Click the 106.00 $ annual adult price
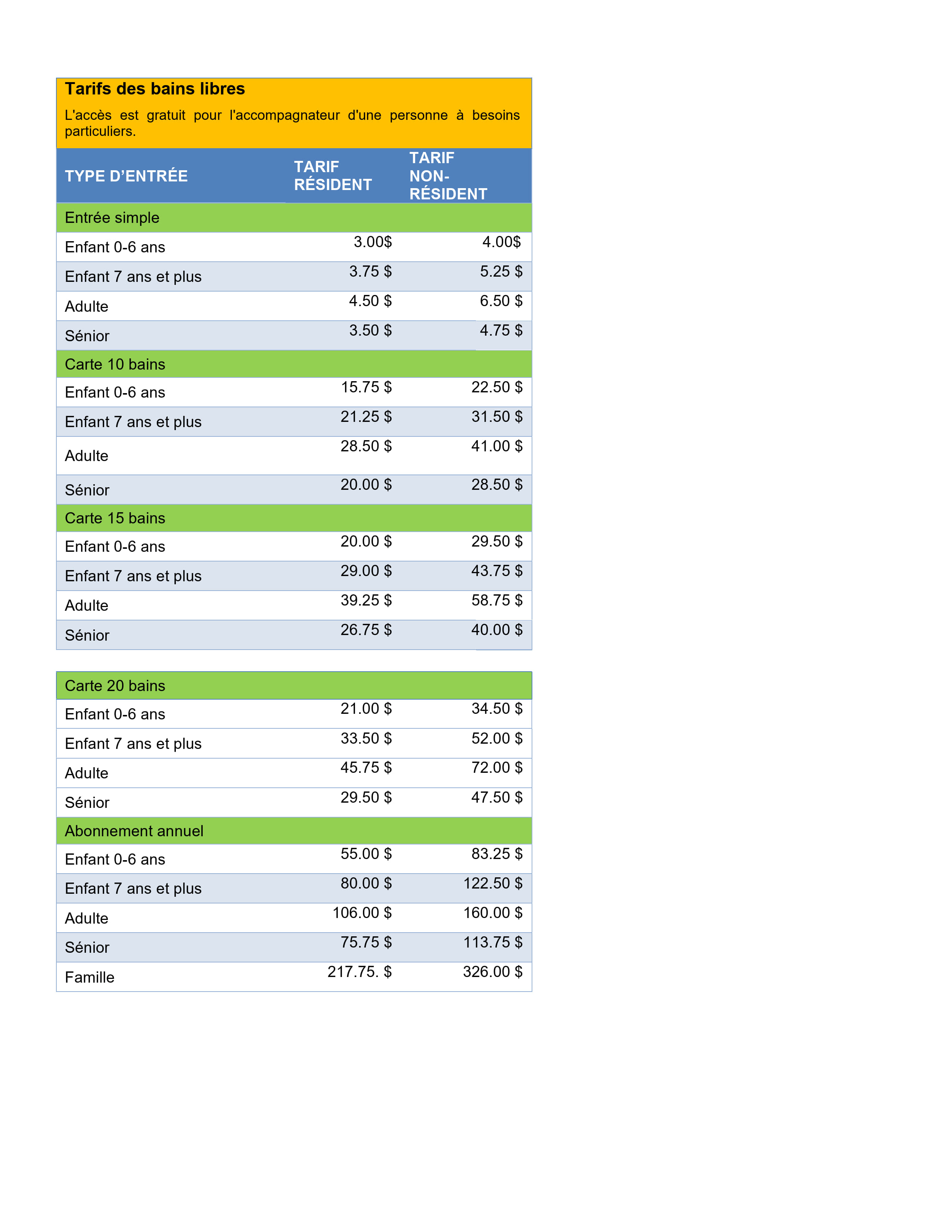 pyautogui.click(x=361, y=913)
